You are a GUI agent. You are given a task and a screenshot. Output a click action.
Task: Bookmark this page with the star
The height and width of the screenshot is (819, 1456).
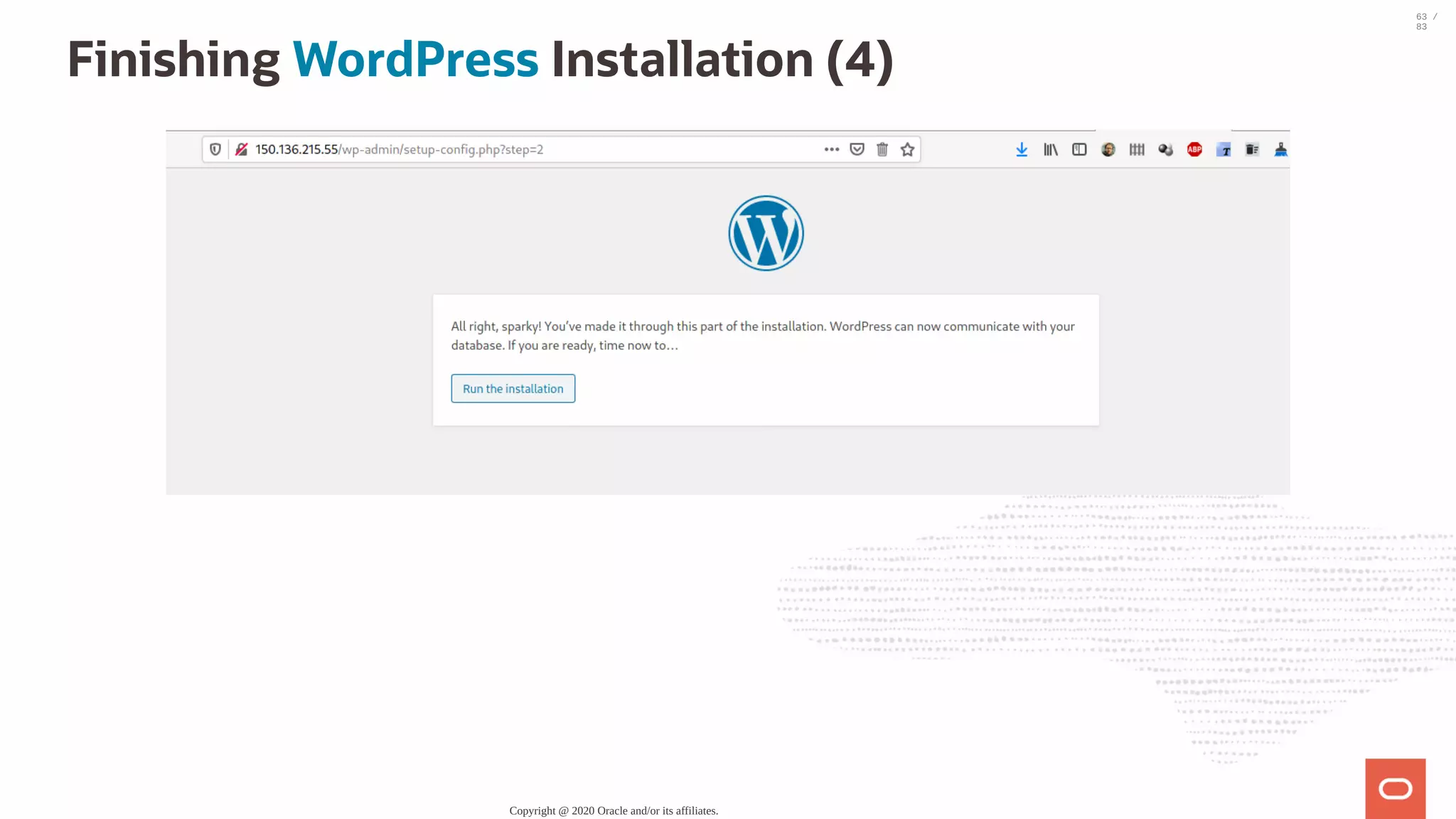907,149
